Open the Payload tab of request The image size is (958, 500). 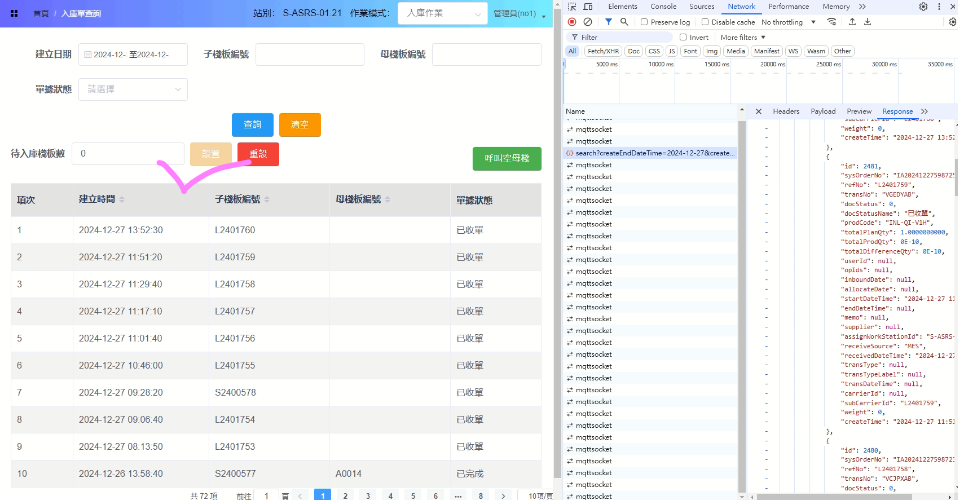coord(823,111)
